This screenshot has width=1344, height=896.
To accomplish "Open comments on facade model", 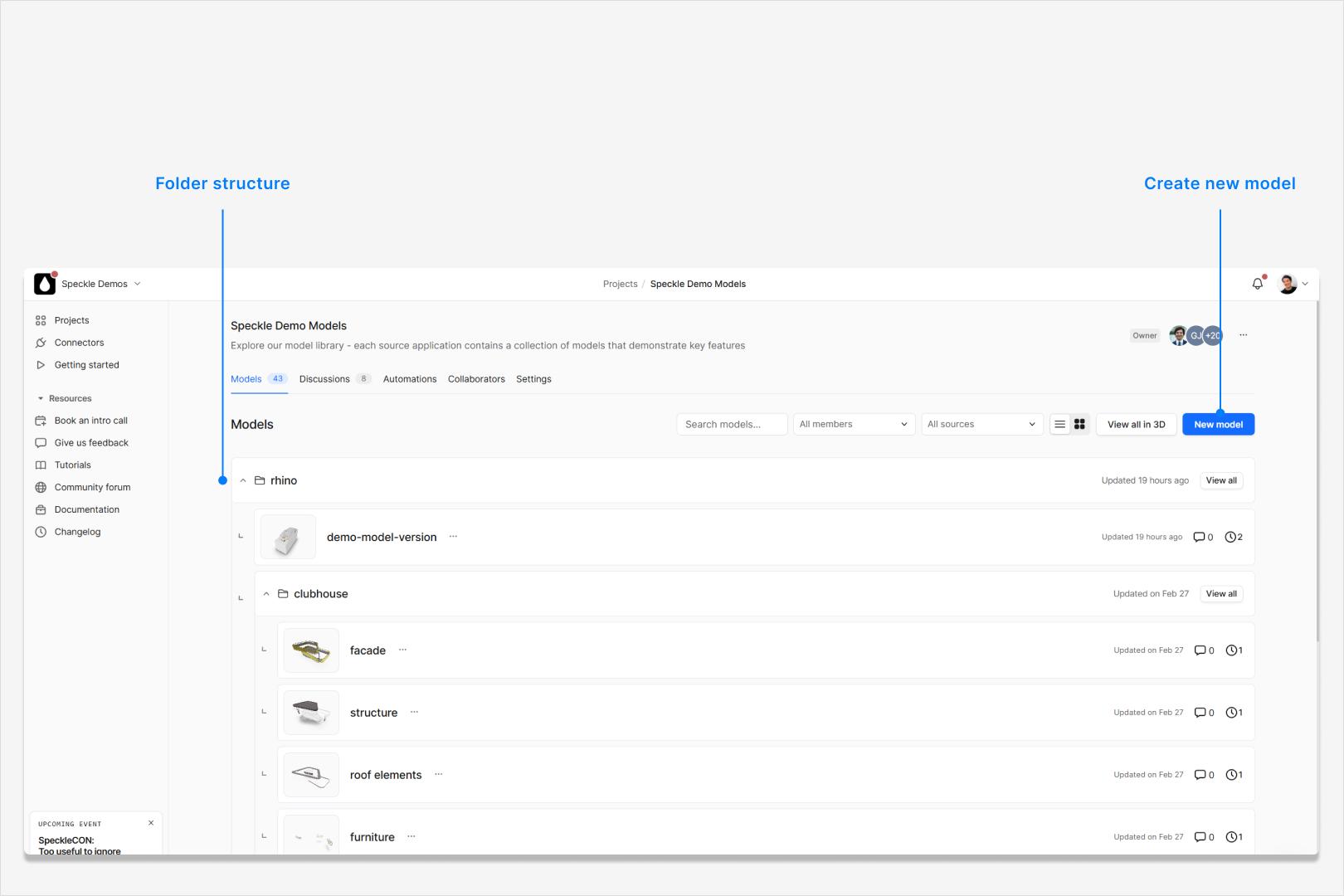I will (x=1204, y=650).
